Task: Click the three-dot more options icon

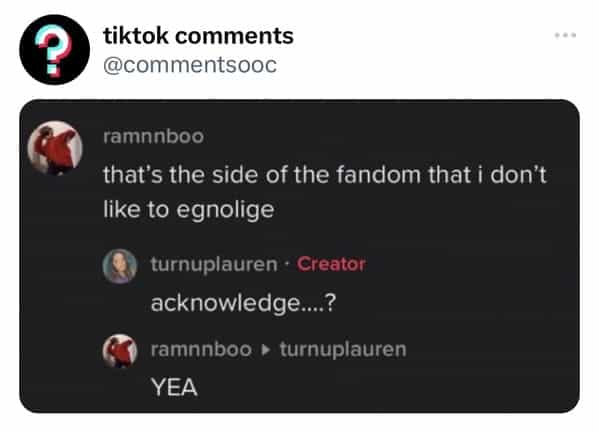Action: [565, 35]
